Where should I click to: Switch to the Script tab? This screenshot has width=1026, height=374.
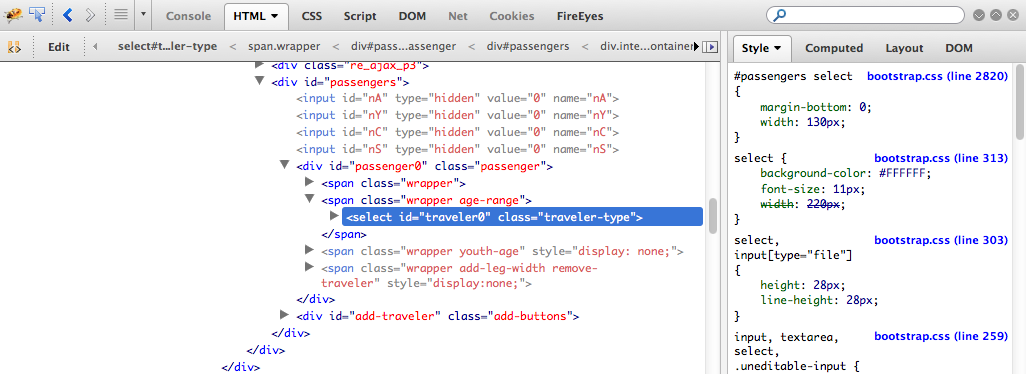(360, 16)
